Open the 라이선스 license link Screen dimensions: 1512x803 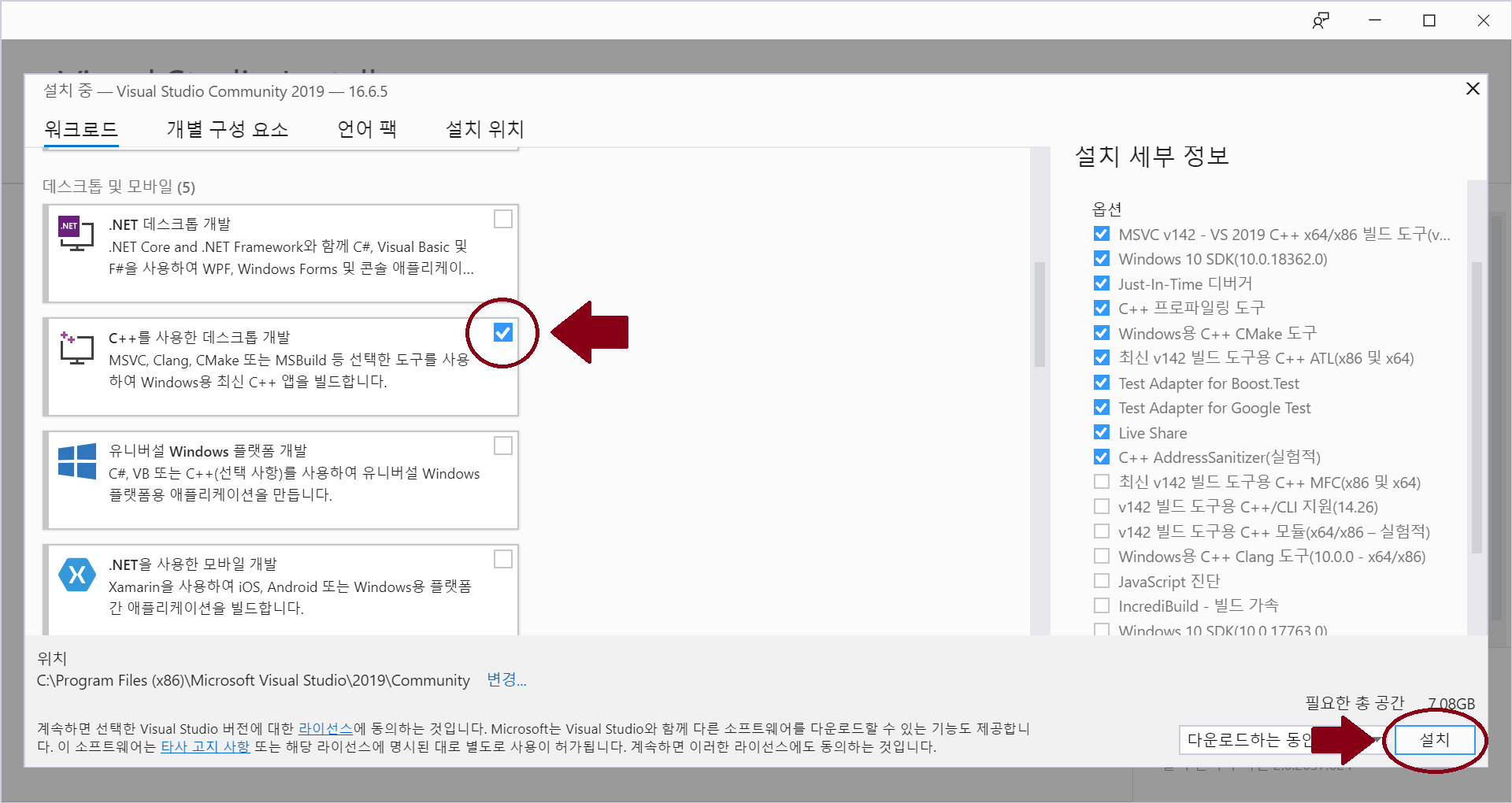click(325, 729)
